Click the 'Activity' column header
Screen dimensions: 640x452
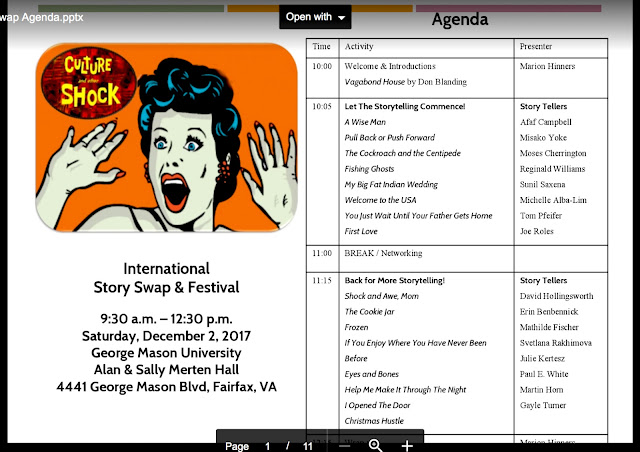coord(359,46)
